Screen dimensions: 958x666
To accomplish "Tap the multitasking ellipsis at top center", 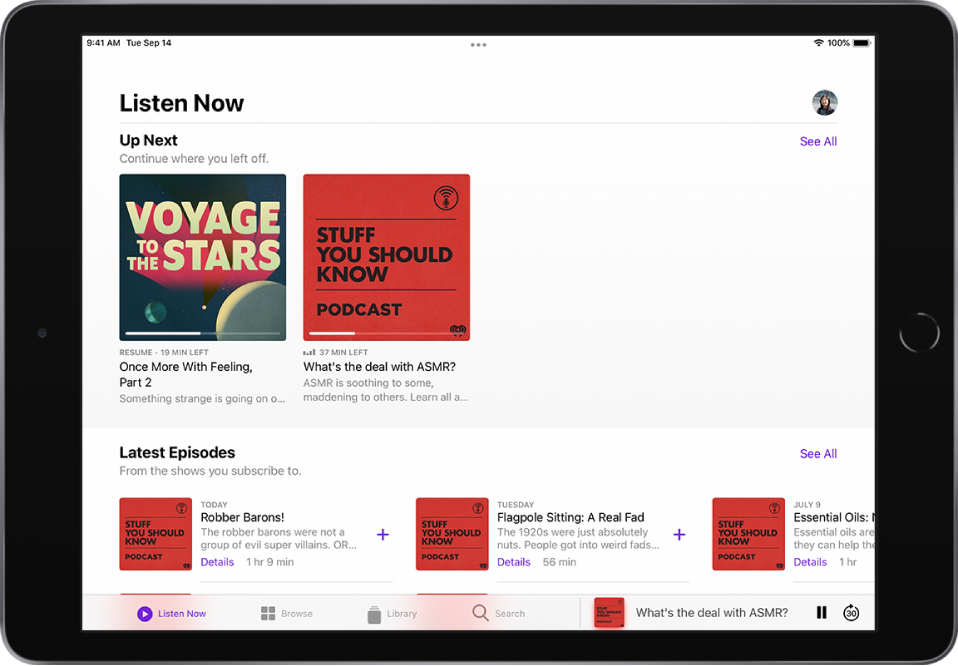I will pyautogui.click(x=478, y=44).
